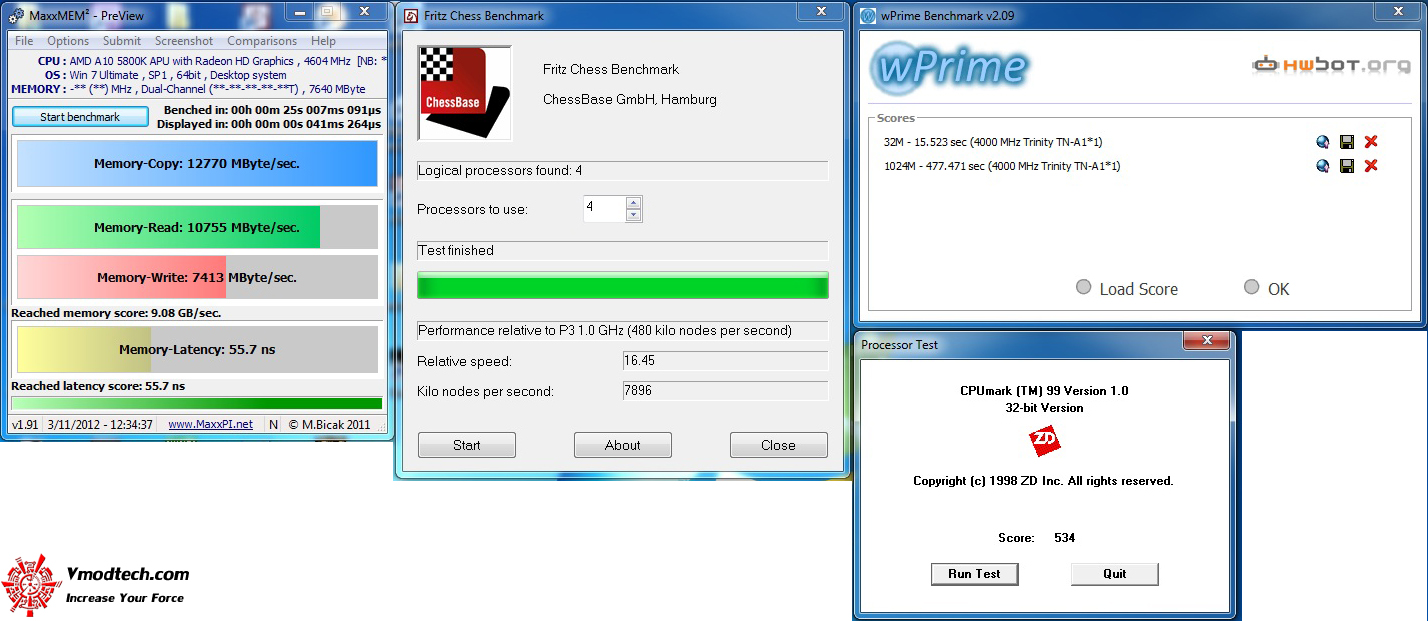Screen dimensions: 1428x621
Task: Click the Quit button in Processor Test
Action: coord(1115,574)
